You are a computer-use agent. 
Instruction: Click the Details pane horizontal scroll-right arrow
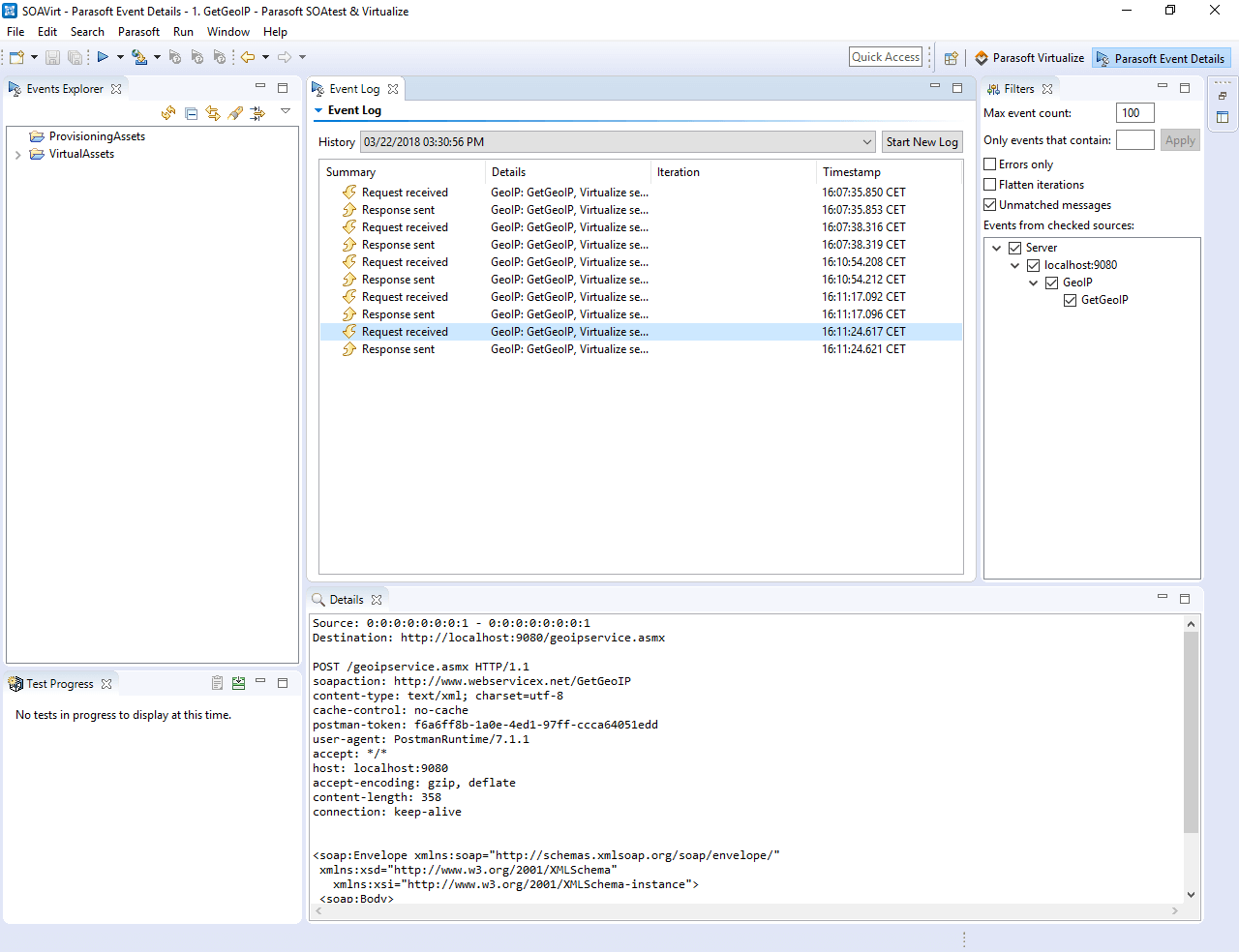pos(1175,910)
